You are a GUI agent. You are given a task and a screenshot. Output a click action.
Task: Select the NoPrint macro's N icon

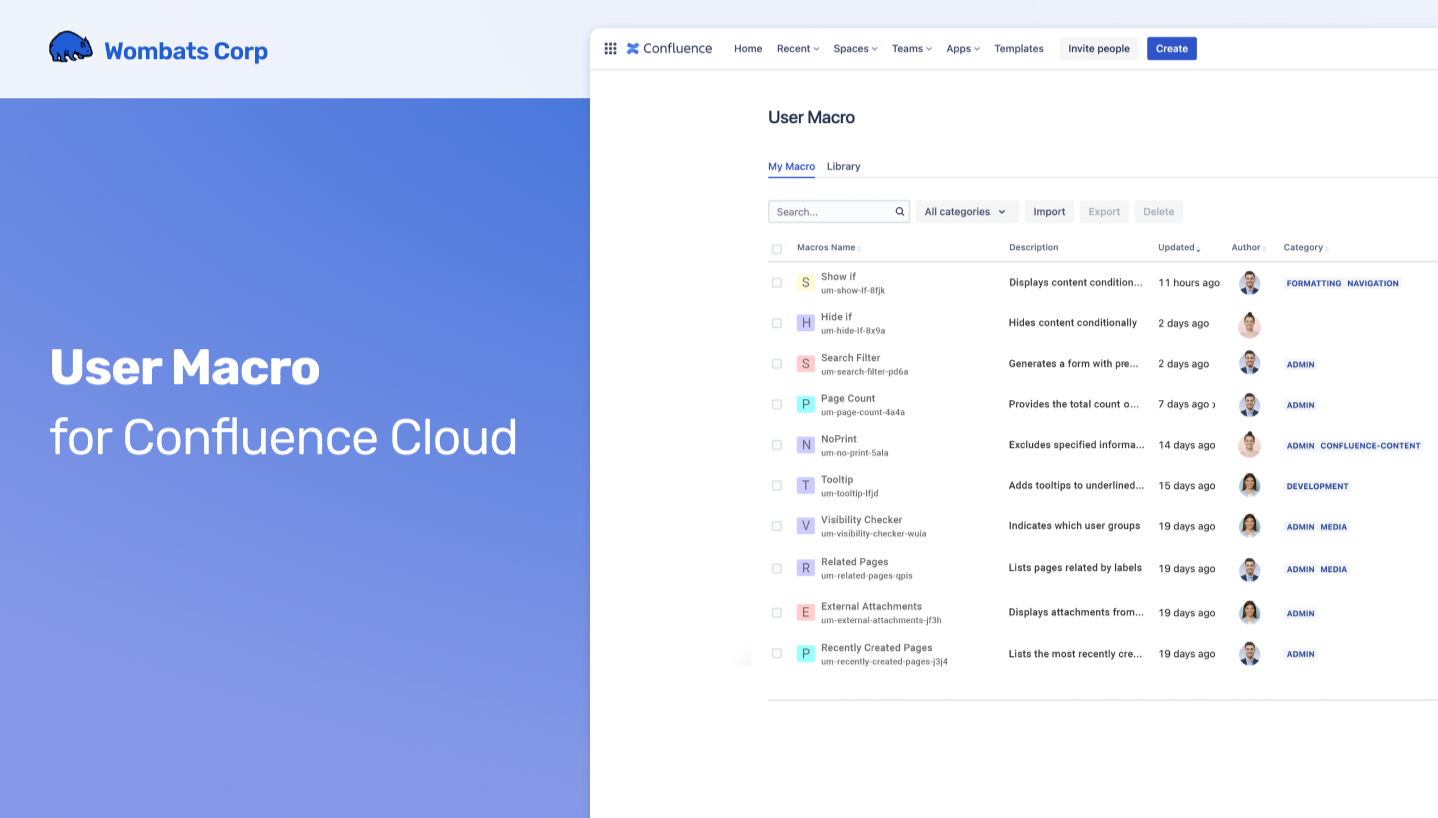tap(805, 444)
